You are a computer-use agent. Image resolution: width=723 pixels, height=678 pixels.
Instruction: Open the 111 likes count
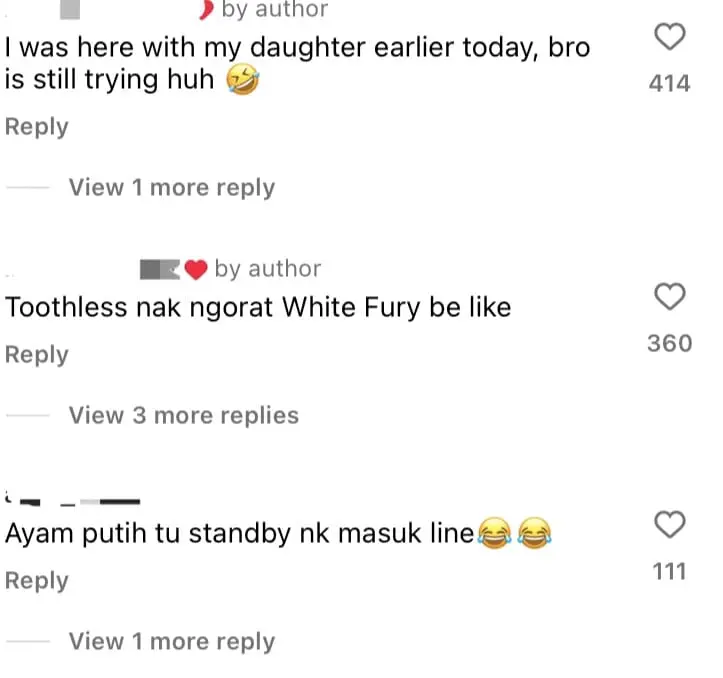pos(670,571)
